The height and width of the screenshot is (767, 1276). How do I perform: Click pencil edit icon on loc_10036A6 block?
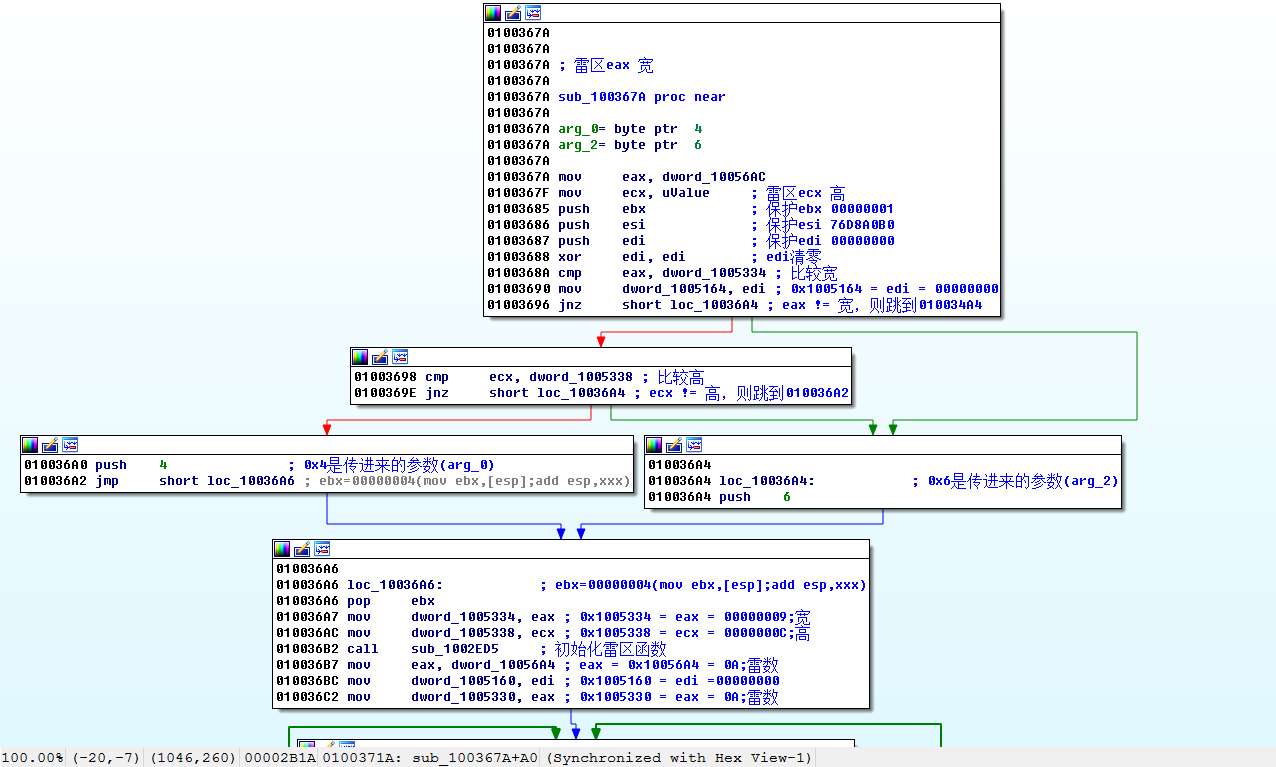pos(302,549)
